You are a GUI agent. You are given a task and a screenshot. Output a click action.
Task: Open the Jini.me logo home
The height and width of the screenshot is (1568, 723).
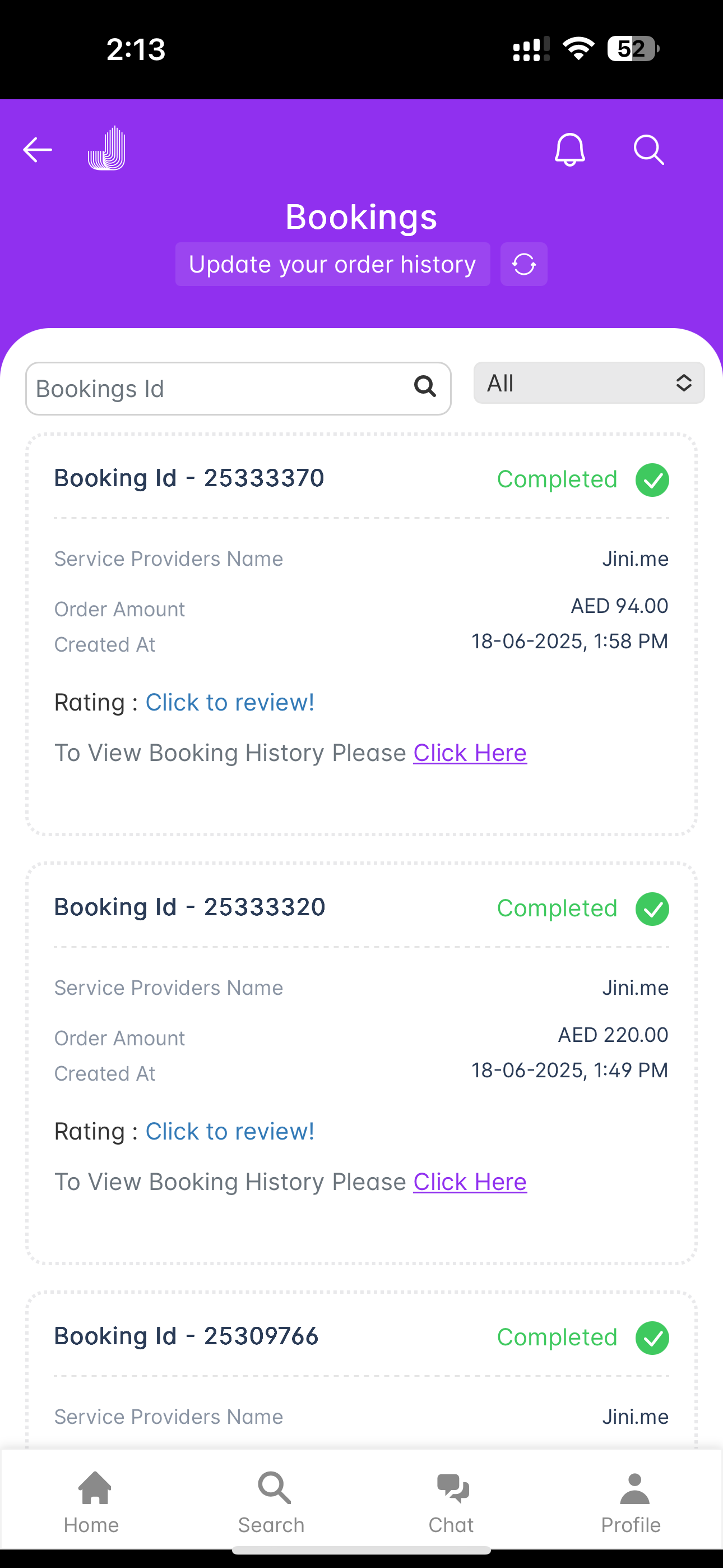pos(107,148)
